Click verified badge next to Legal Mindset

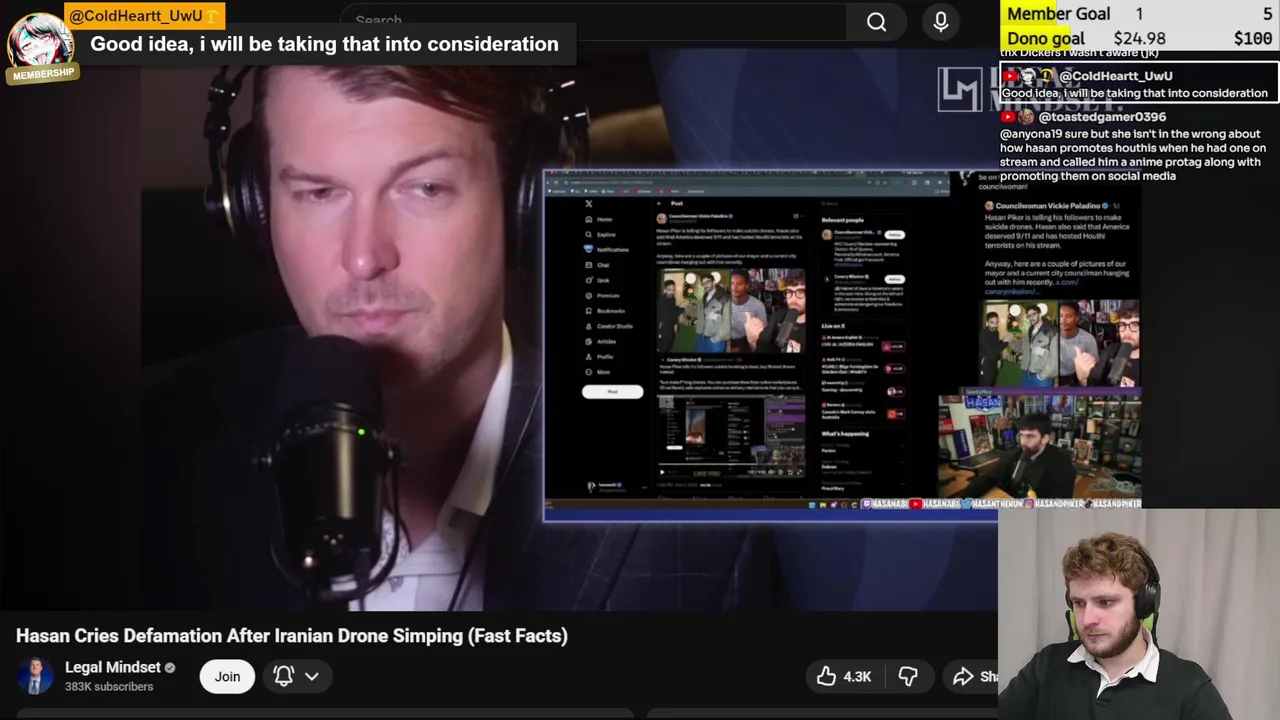point(170,668)
